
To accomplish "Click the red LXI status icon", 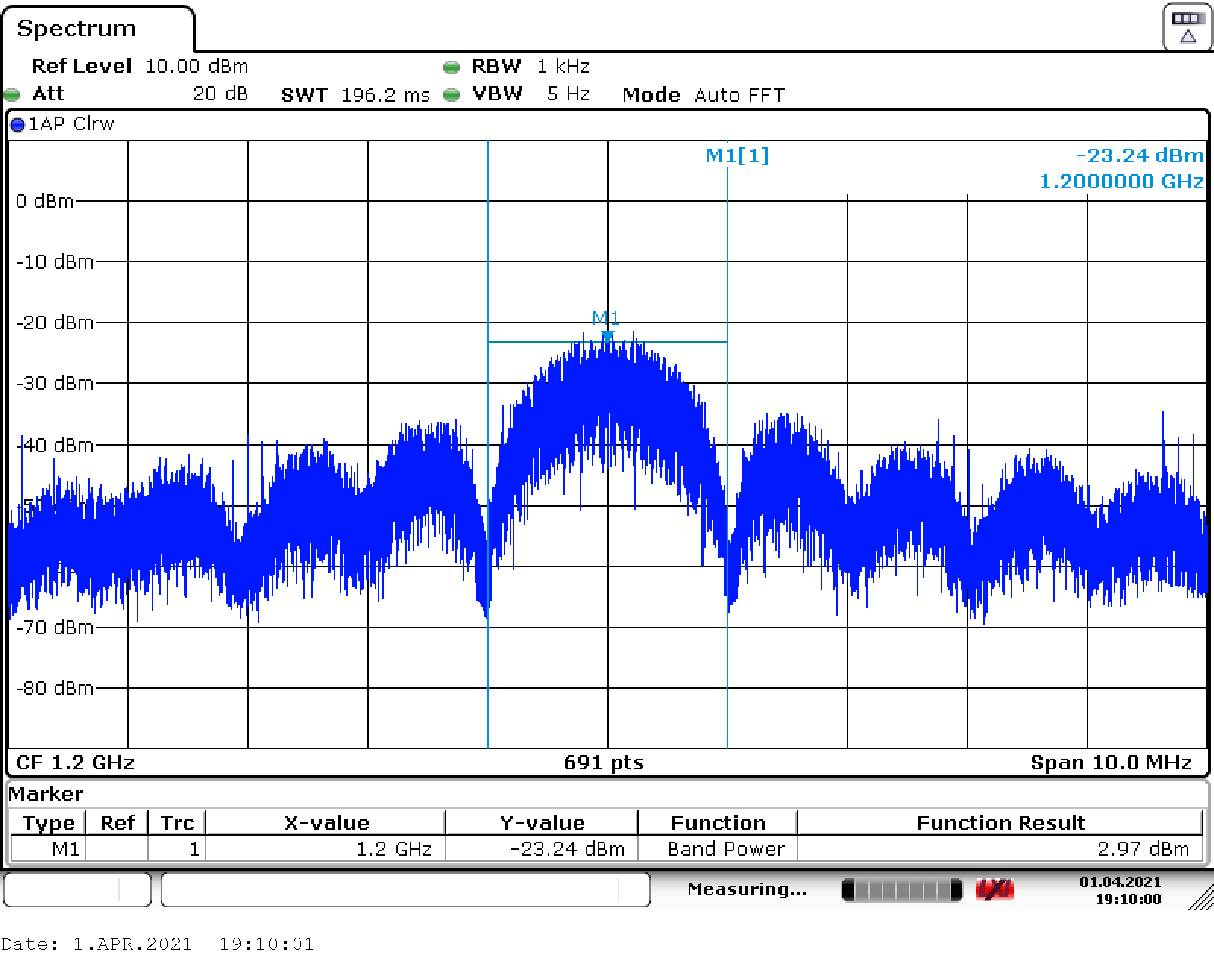I will coord(995,890).
